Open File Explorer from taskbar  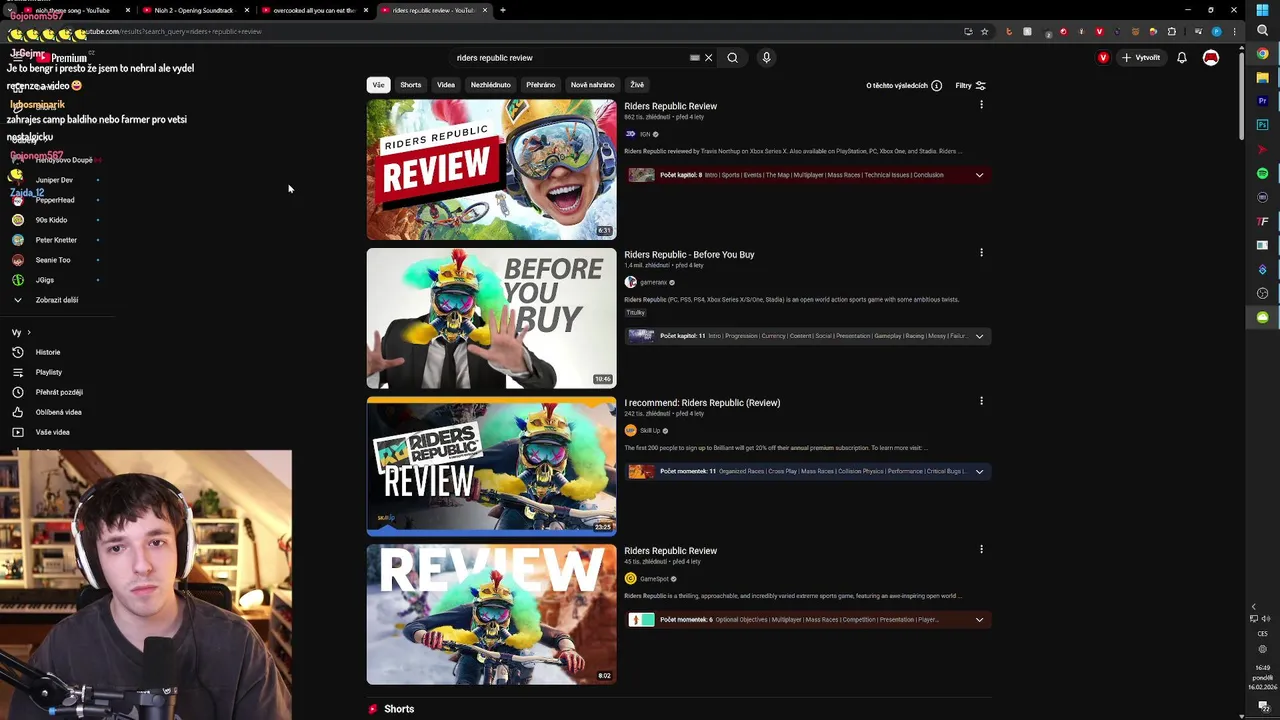1262,77
